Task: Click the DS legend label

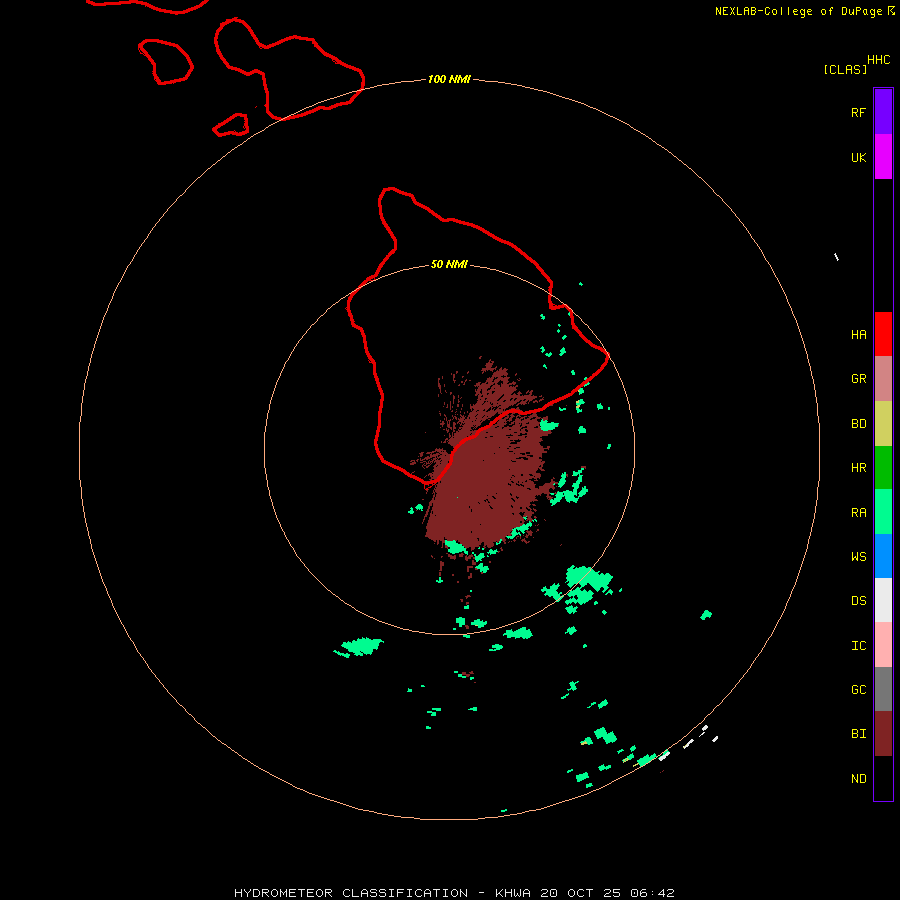Action: pos(858,601)
